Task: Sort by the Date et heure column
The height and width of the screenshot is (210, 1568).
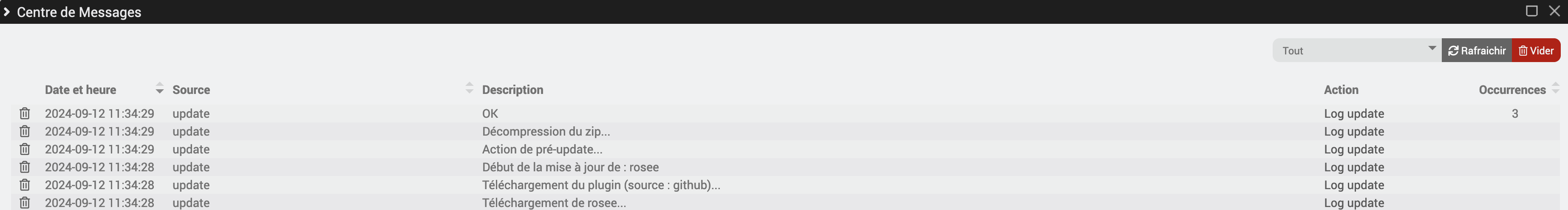Action: (159, 88)
